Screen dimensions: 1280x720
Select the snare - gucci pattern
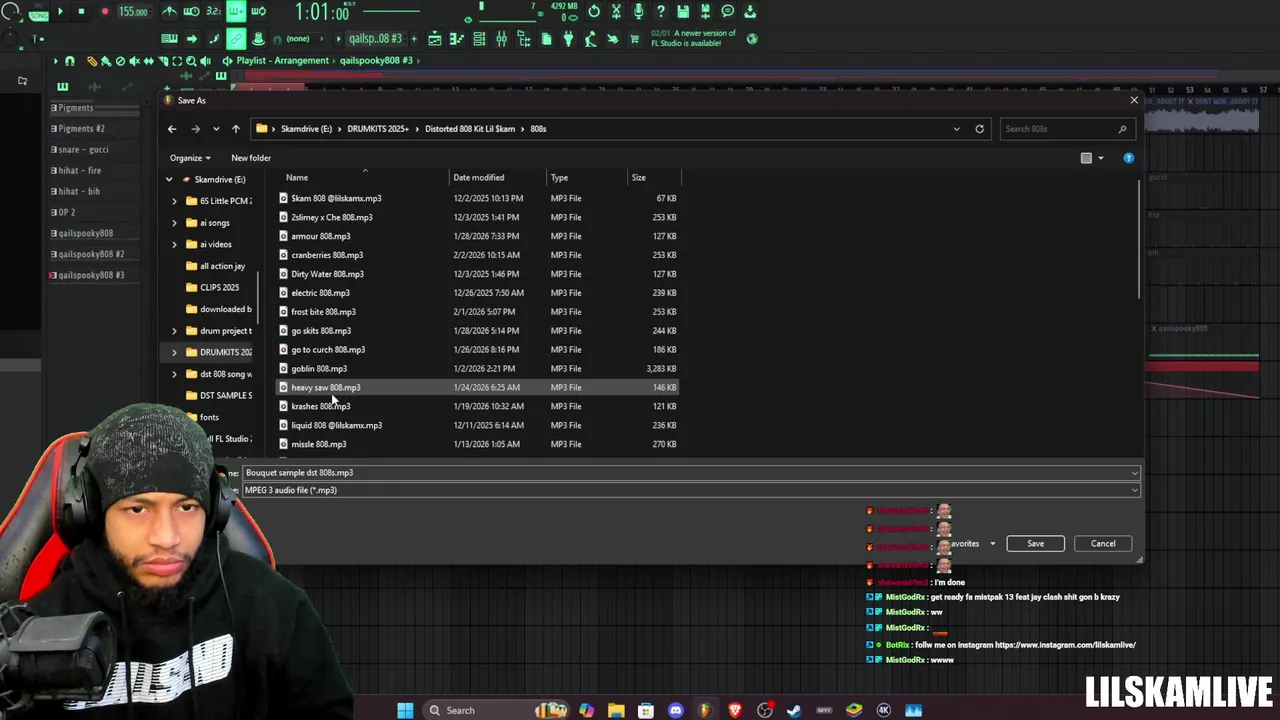pyautogui.click(x=83, y=150)
